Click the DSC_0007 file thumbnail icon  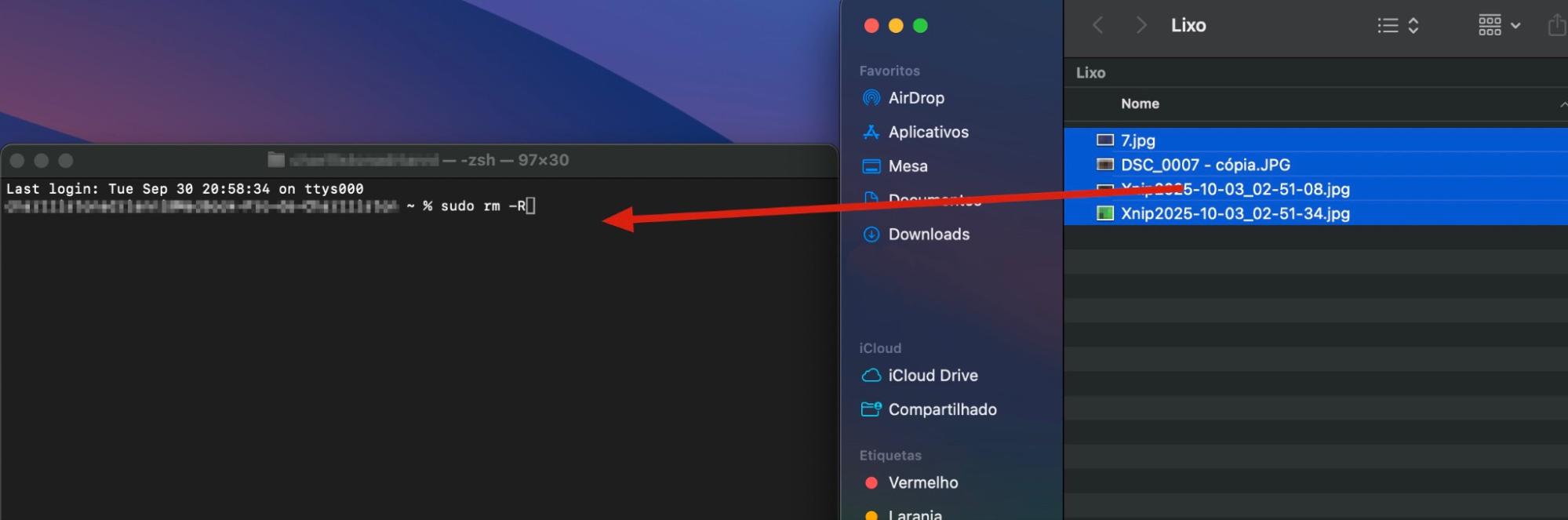pos(1105,165)
